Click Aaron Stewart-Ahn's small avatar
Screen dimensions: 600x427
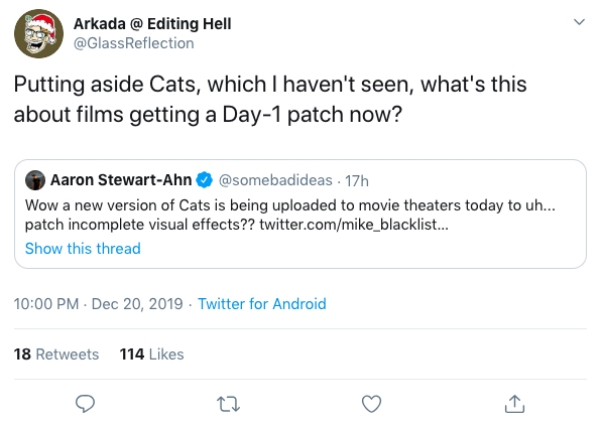(x=35, y=180)
